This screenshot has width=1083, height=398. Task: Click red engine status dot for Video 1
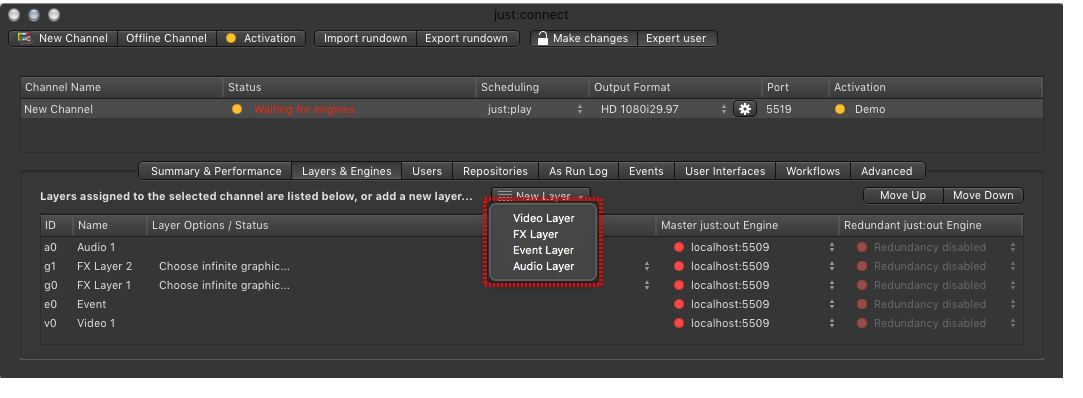678,323
